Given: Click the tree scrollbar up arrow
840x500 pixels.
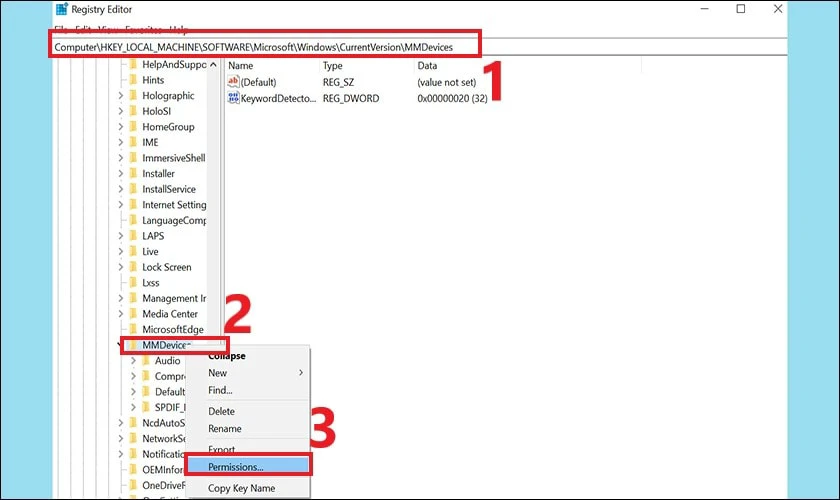Looking at the screenshot, I should tap(213, 64).
